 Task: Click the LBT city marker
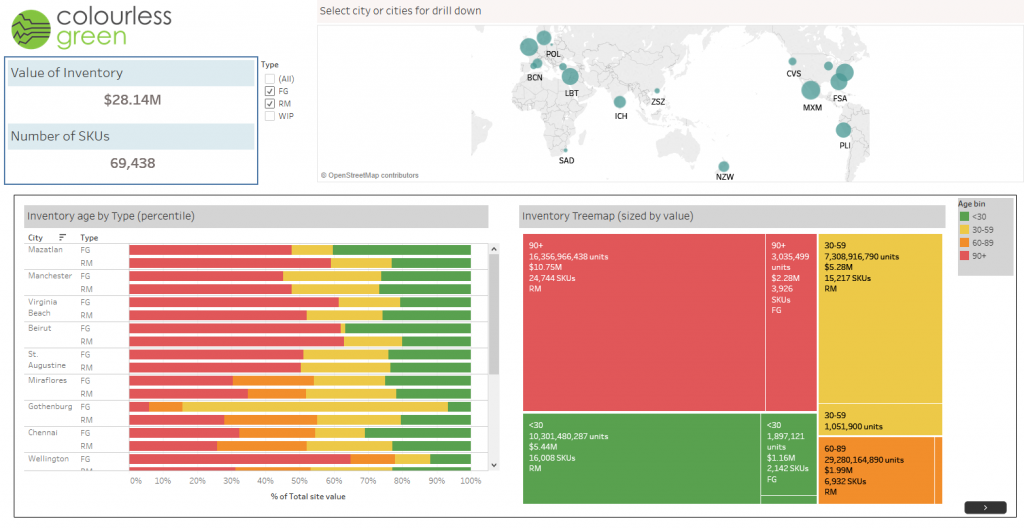tap(570, 77)
